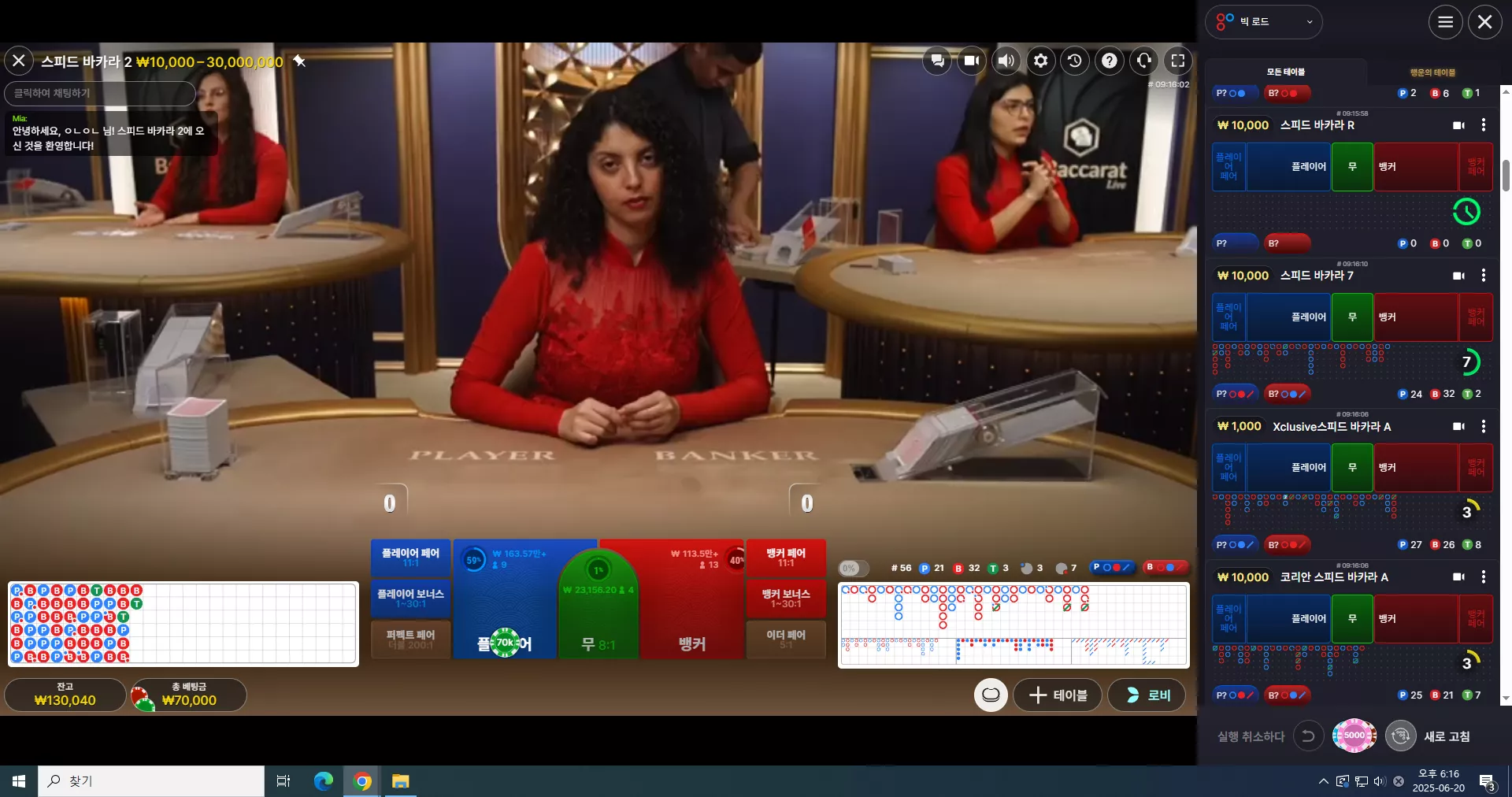Viewport: 1512px width, 797px height.
Task: Add another table with the + 테이블 button
Action: coord(1058,695)
